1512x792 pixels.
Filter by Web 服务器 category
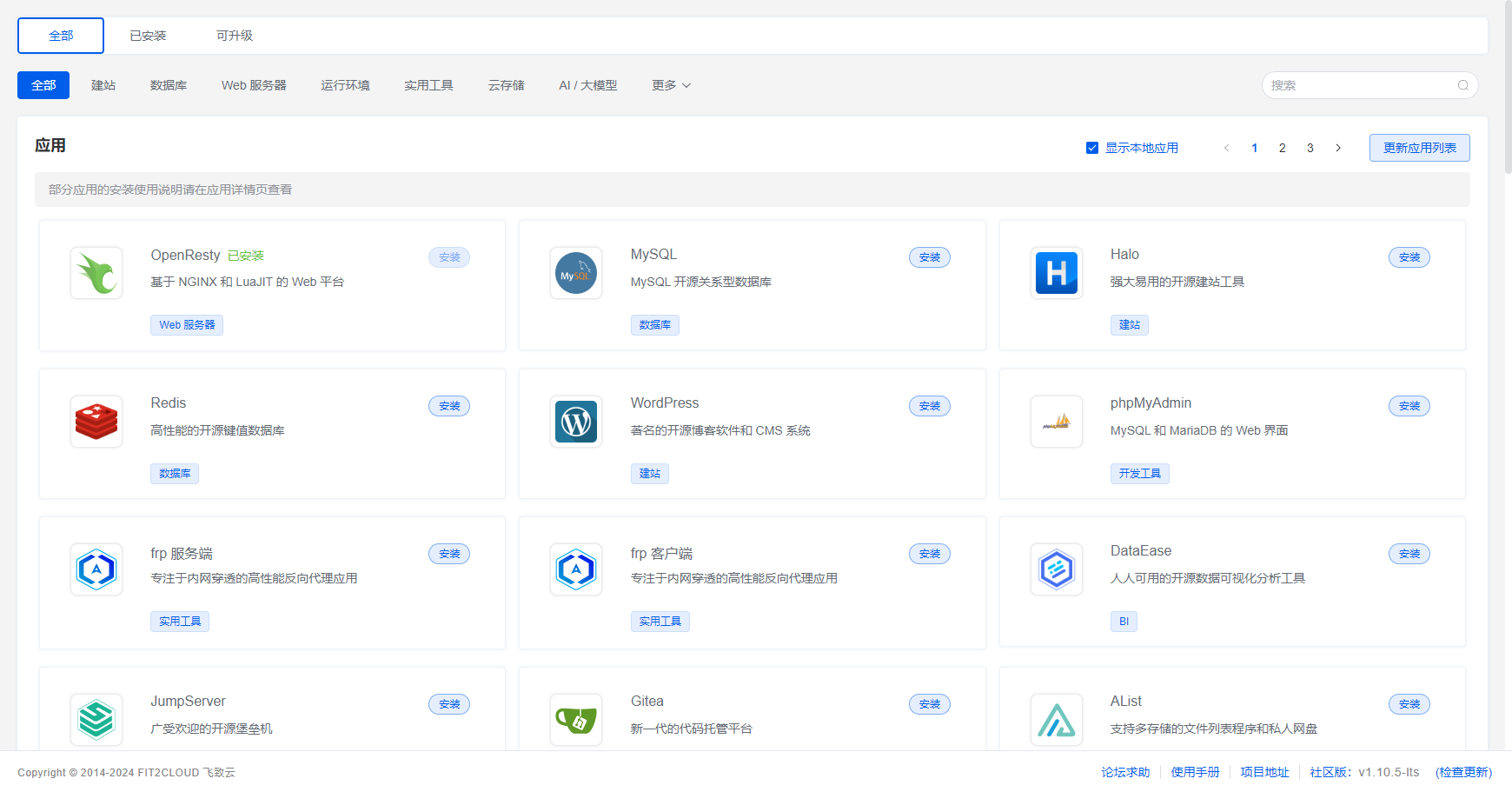point(254,85)
